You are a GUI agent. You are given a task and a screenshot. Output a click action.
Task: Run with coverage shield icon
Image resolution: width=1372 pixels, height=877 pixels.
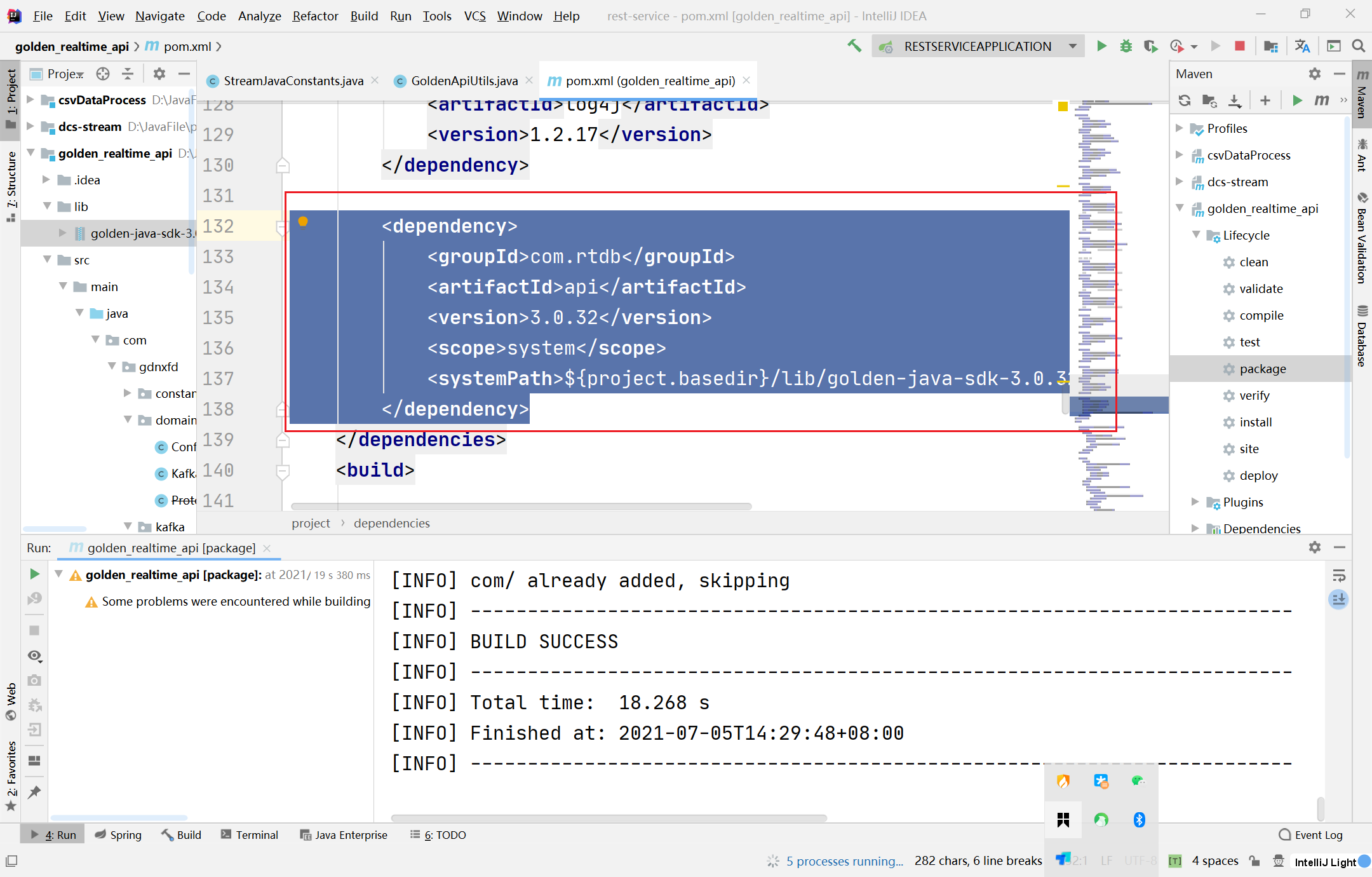click(1150, 46)
